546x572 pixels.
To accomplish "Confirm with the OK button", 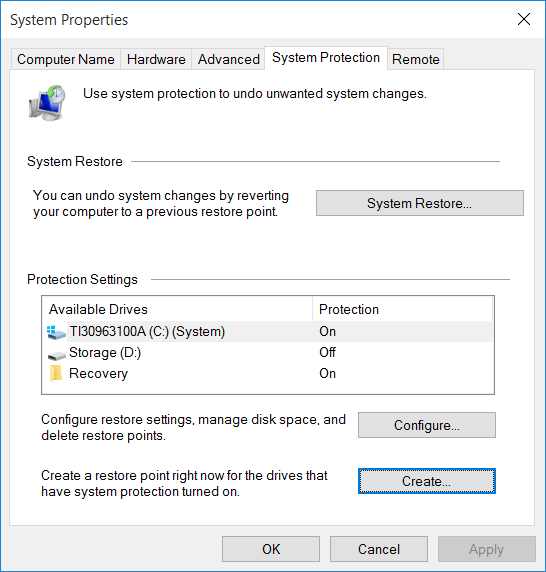I will [x=271, y=549].
